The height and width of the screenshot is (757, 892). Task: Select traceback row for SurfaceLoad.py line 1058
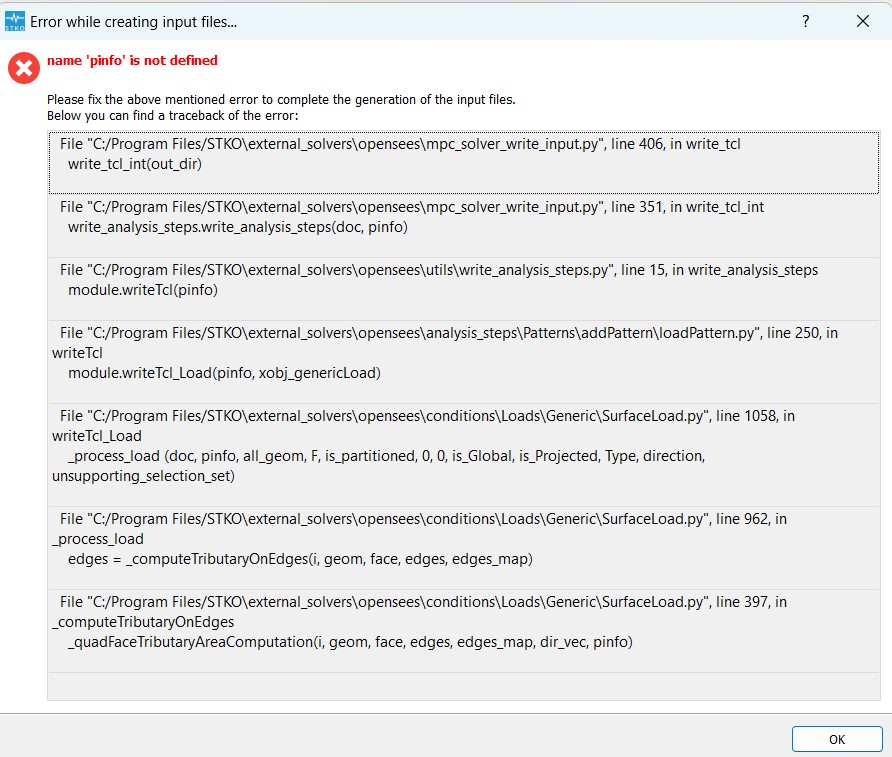[x=464, y=455]
